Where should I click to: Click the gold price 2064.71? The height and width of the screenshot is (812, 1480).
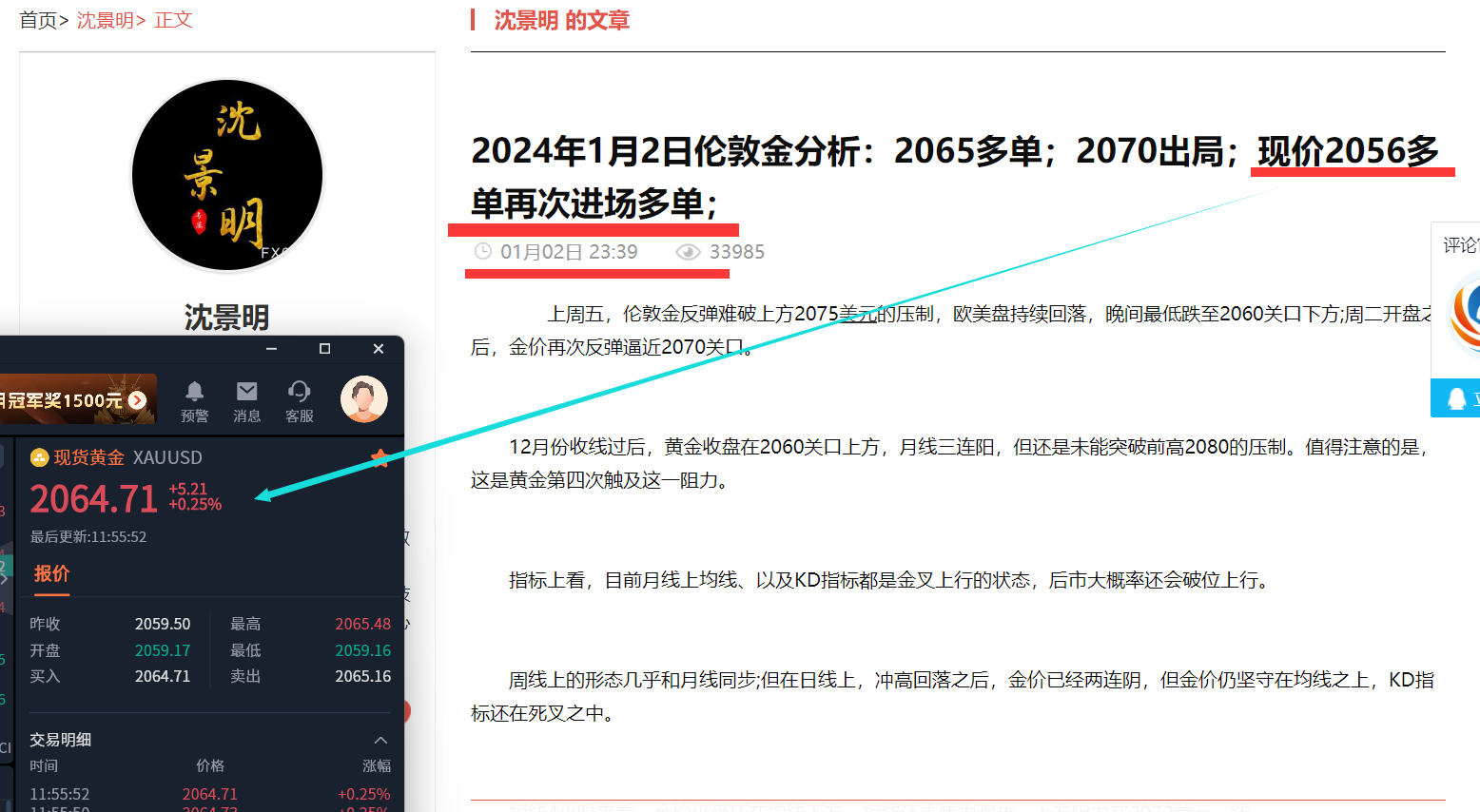[x=93, y=499]
